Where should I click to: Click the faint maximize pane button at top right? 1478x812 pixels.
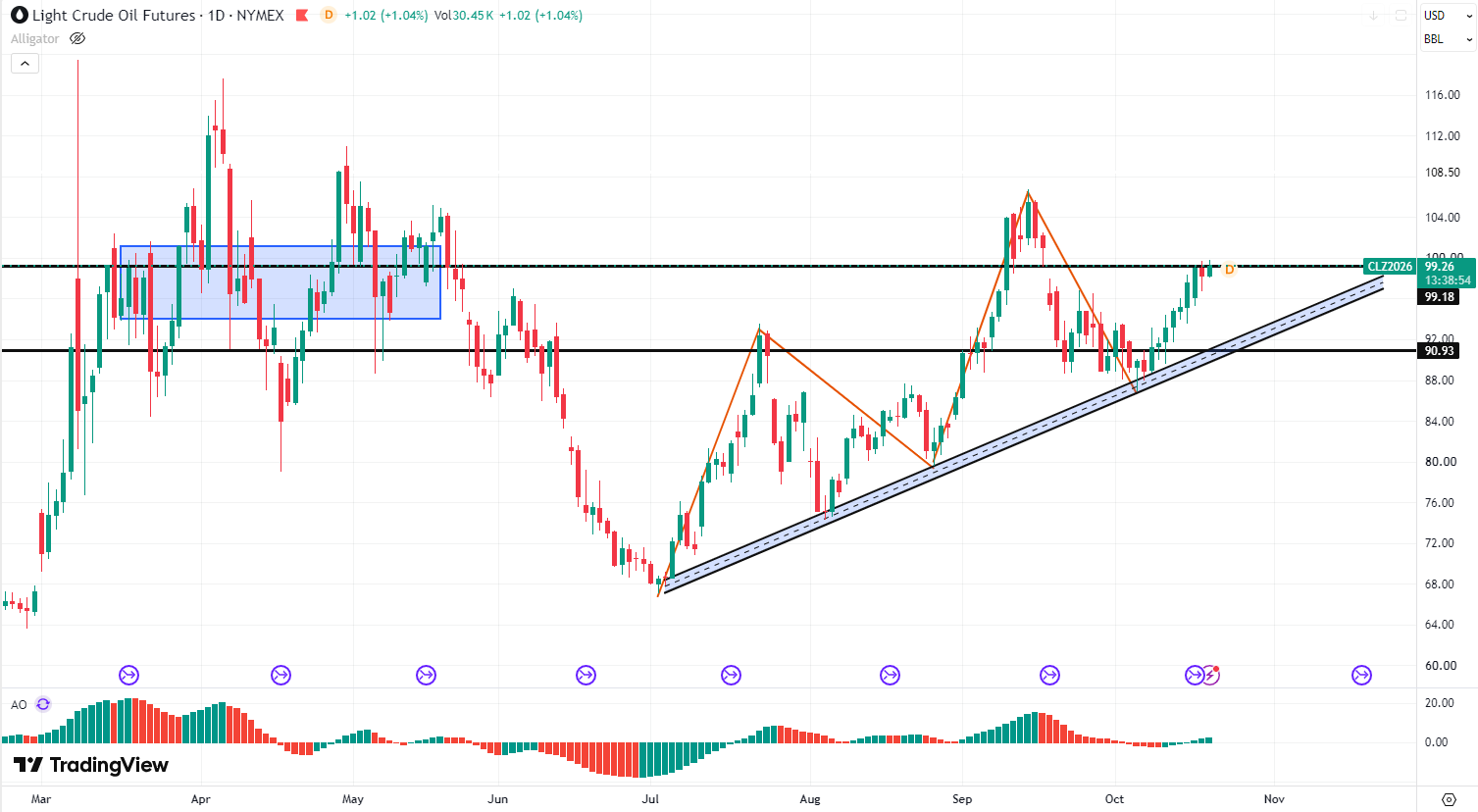(1401, 16)
